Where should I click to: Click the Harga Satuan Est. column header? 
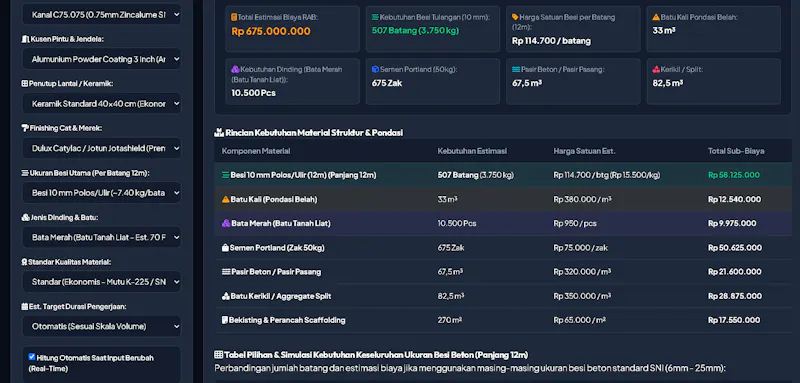(x=585, y=151)
